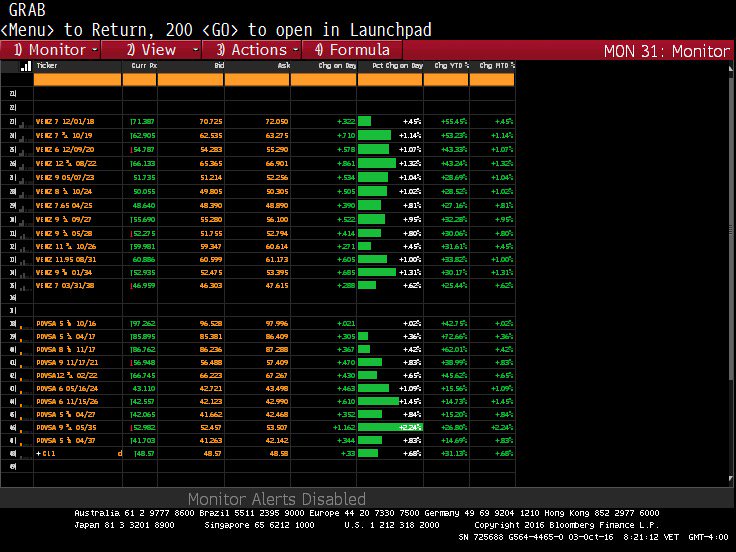Click the orange filter field under Act Chg on Day
This screenshot has height=552, width=736.
point(390,80)
